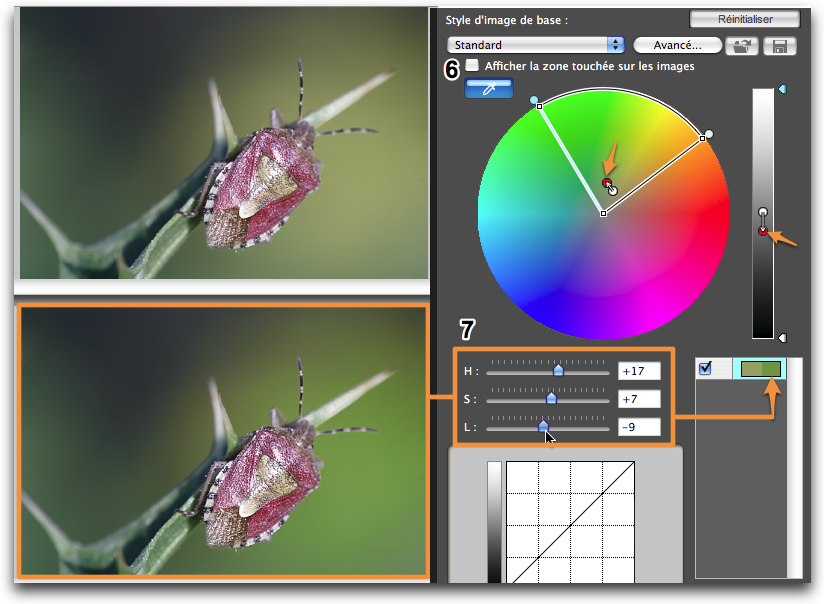Click the S value field +7
The image size is (824, 604).
point(639,399)
